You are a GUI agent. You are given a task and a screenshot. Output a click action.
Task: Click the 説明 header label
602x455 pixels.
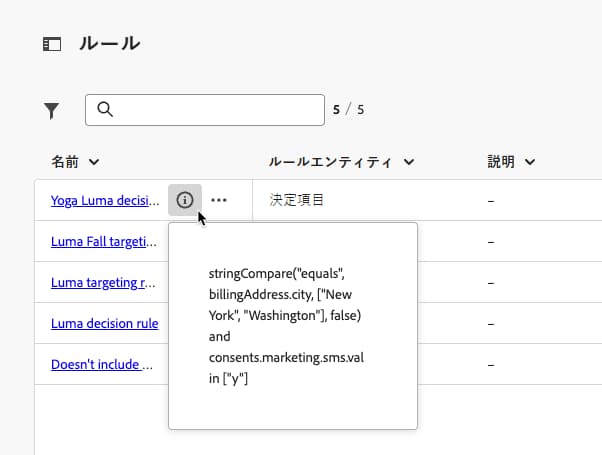click(501, 162)
